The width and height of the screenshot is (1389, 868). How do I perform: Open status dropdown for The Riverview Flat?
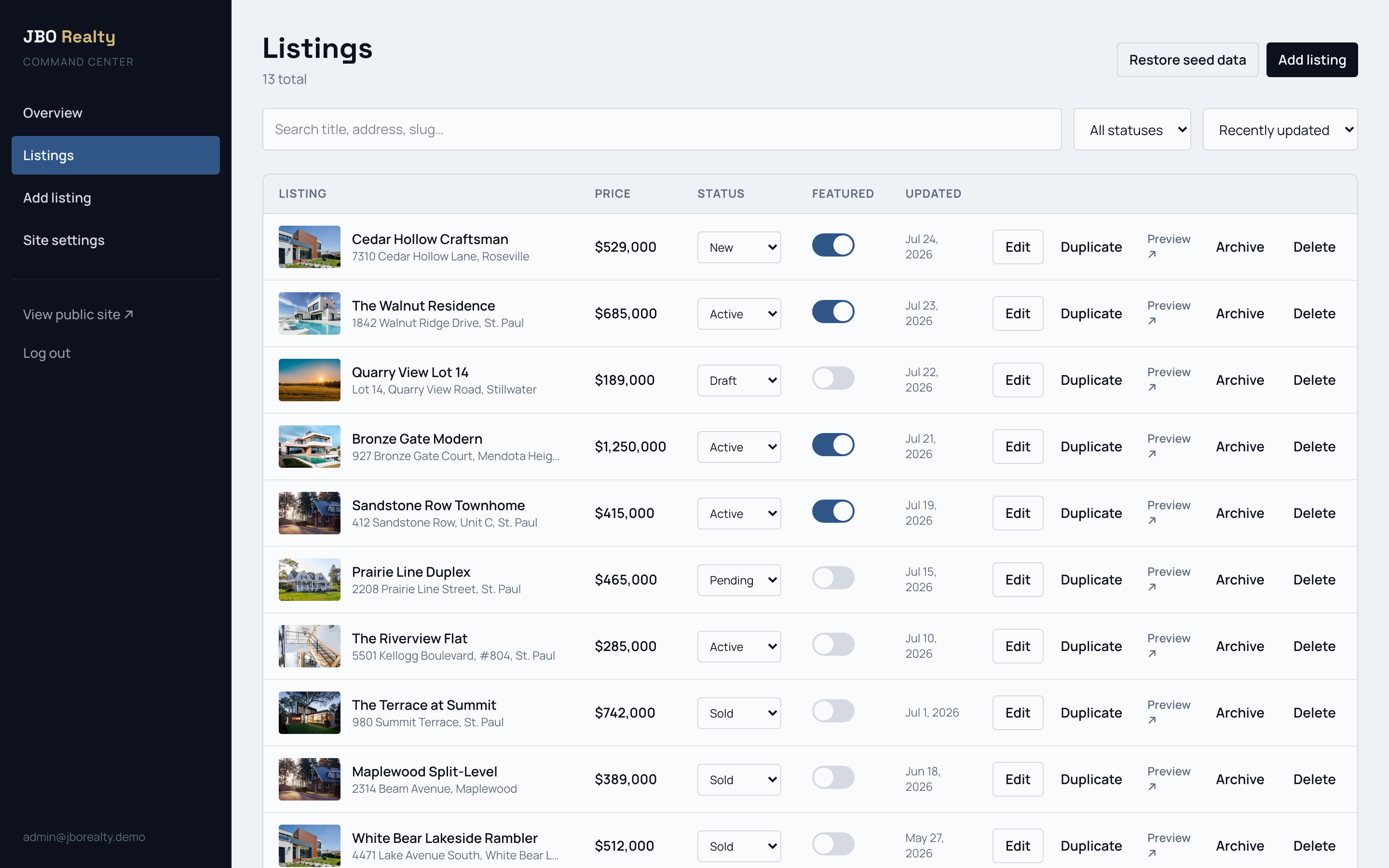739,647
